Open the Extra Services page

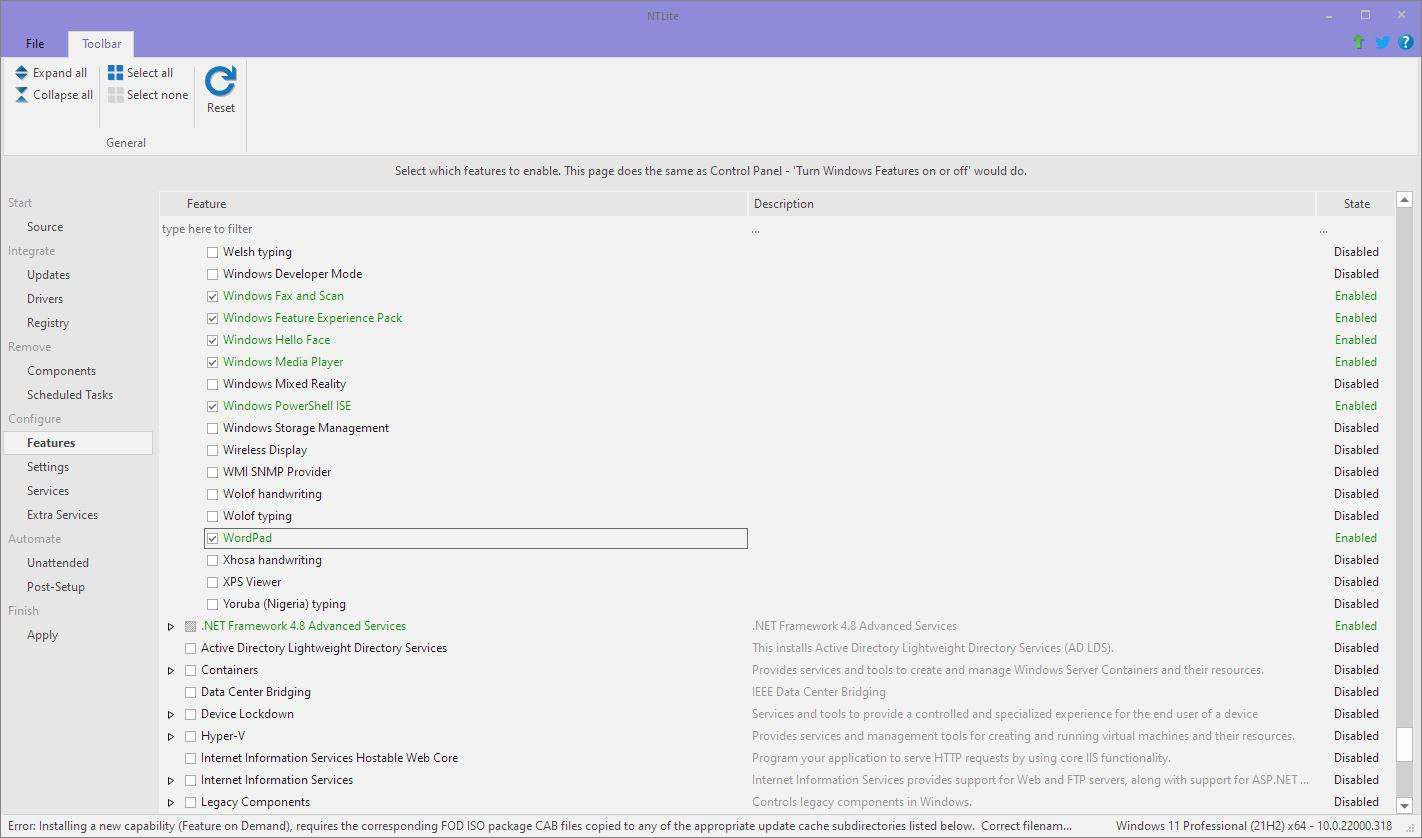coord(62,515)
